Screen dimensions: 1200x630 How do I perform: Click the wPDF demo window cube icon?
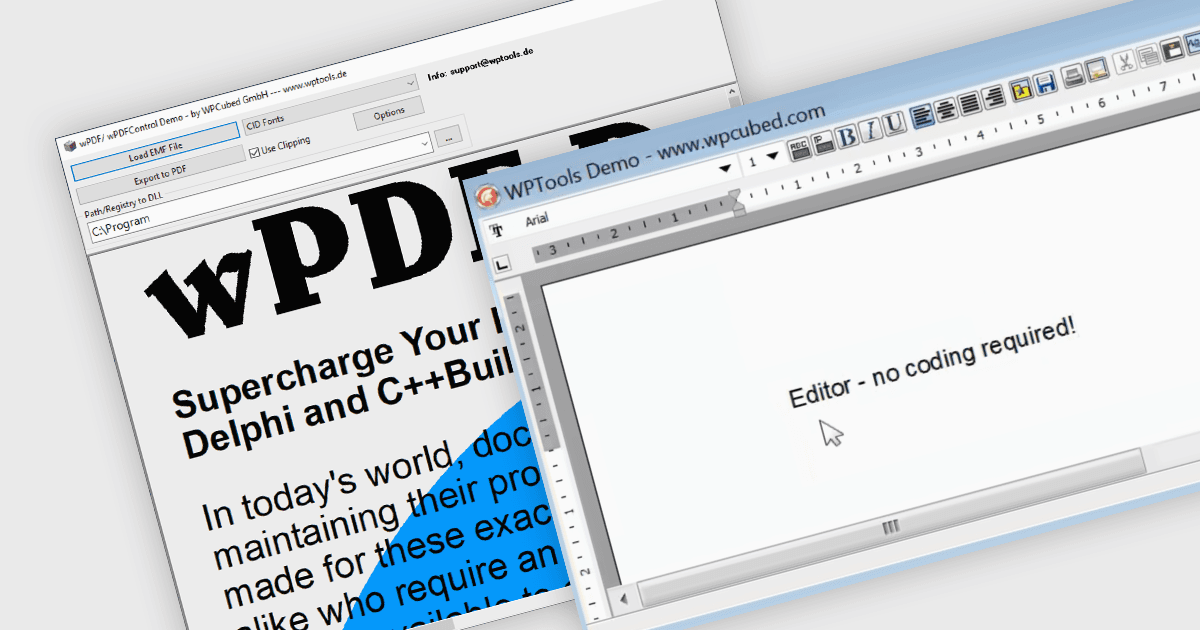pyautogui.click(x=69, y=144)
